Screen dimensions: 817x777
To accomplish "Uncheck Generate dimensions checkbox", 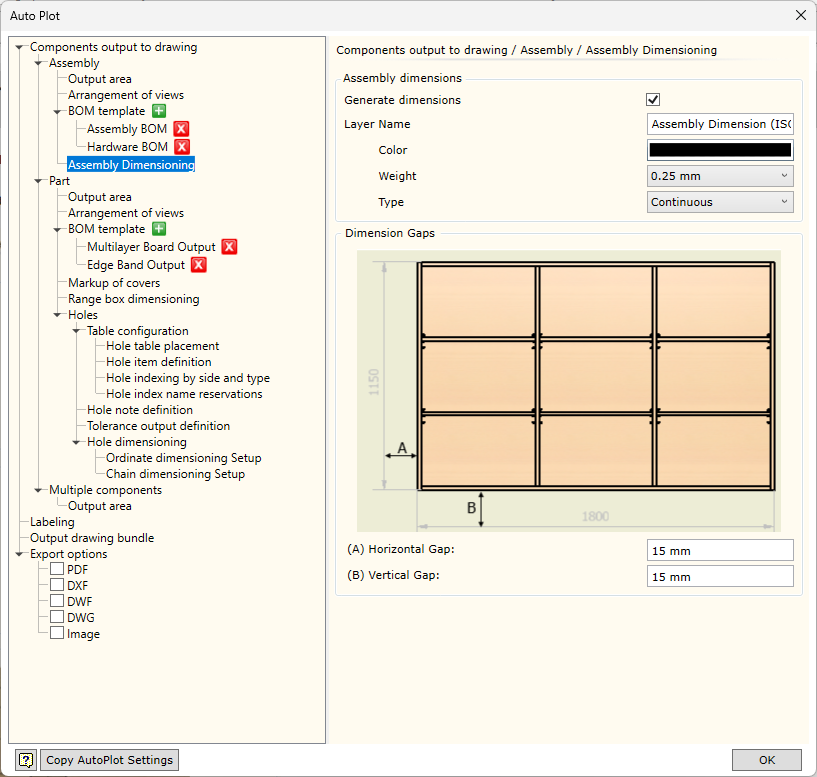I will click(x=653, y=100).
